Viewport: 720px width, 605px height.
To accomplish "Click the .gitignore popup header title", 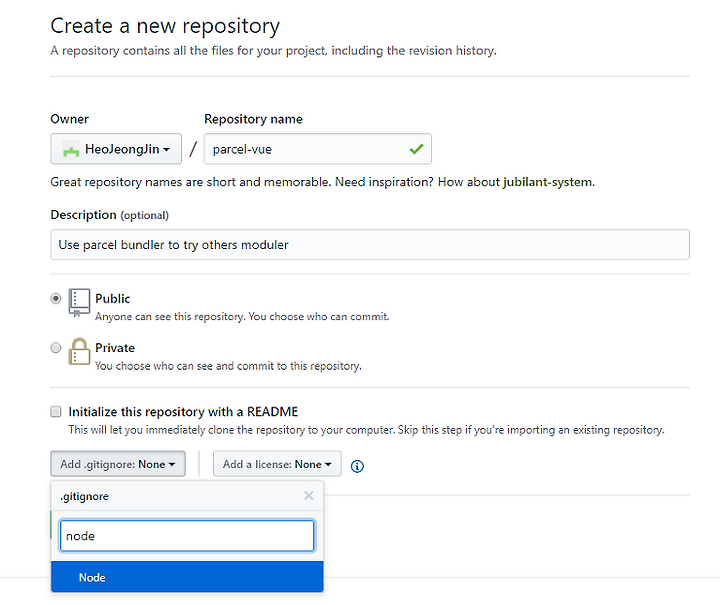I will pyautogui.click(x=84, y=496).
